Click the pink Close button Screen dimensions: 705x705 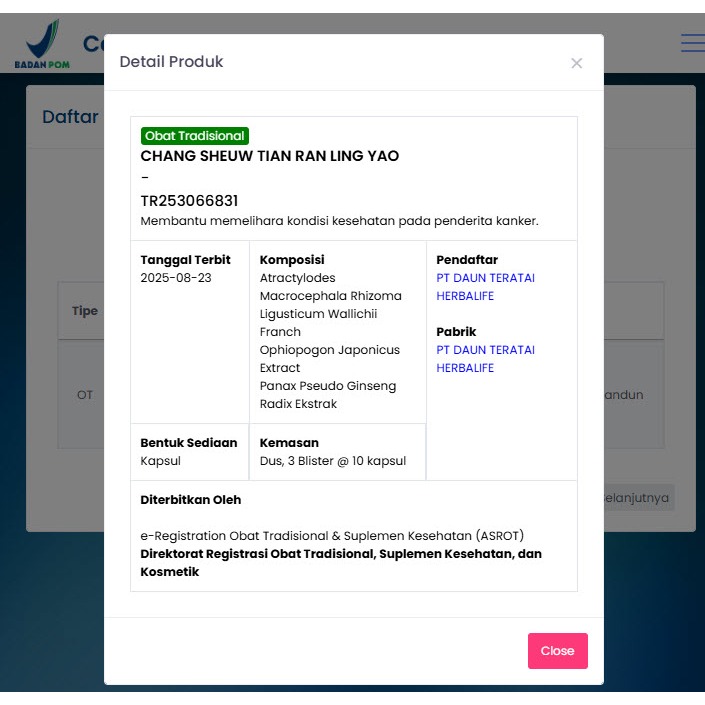pyautogui.click(x=557, y=650)
